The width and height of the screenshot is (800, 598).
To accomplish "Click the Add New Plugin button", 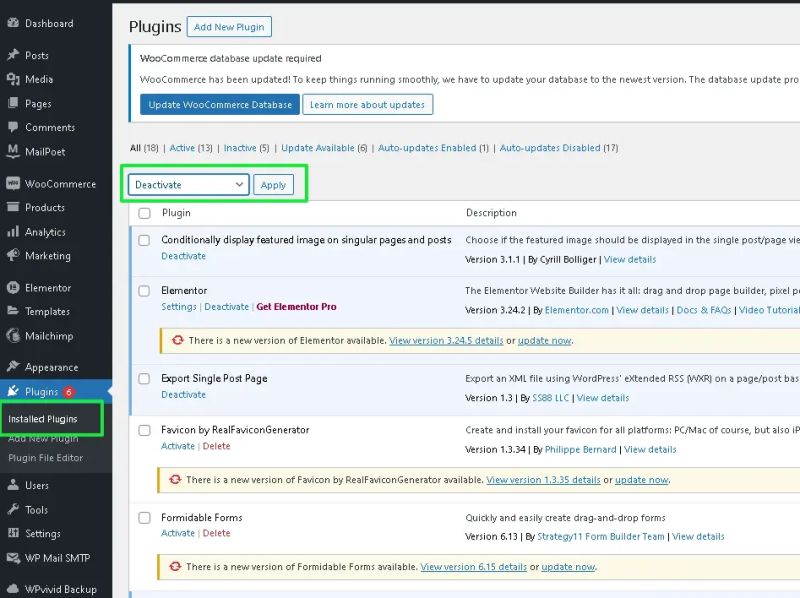I will (x=229, y=27).
